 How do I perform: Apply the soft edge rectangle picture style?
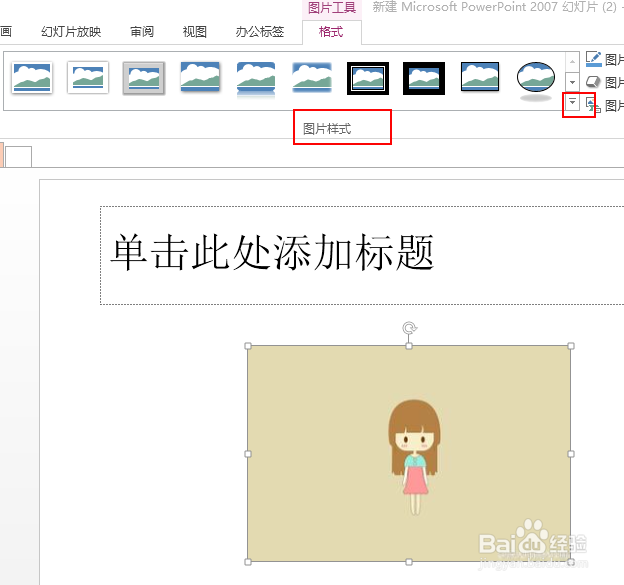312,77
